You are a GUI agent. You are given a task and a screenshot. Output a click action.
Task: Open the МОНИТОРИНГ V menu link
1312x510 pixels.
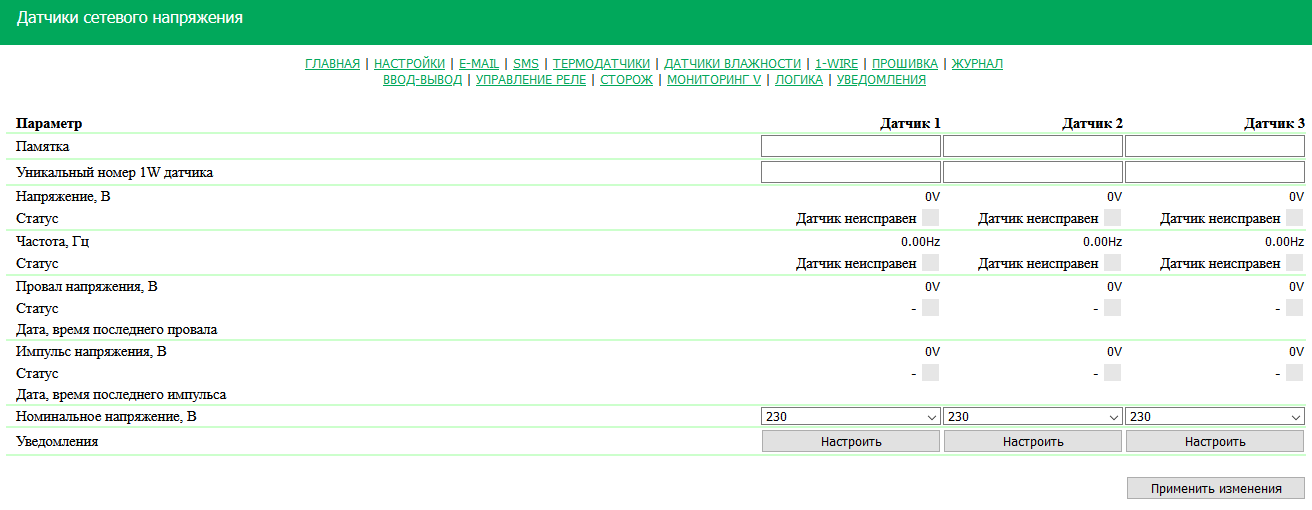pos(714,80)
